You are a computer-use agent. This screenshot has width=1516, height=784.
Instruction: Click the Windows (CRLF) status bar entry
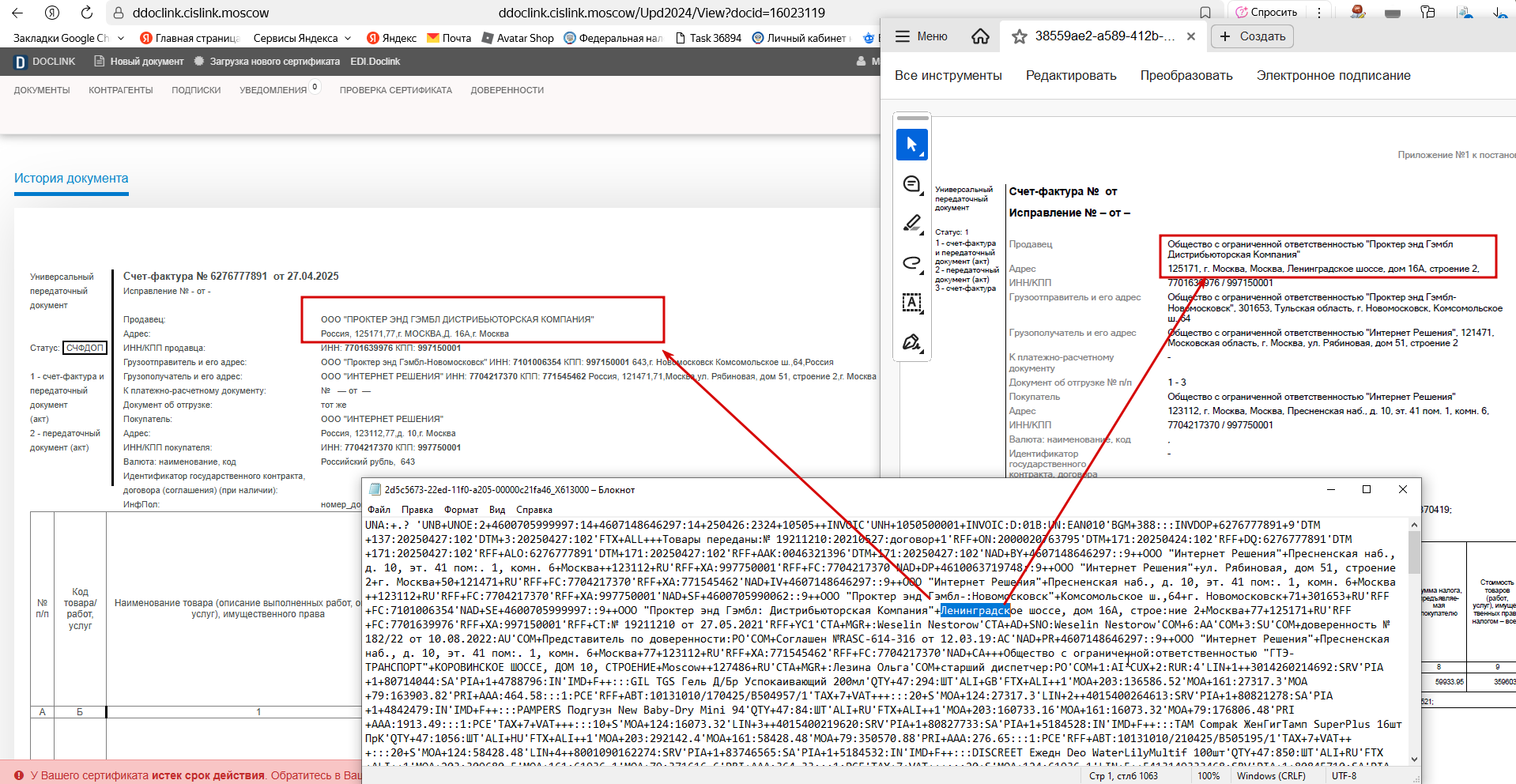tap(1271, 776)
